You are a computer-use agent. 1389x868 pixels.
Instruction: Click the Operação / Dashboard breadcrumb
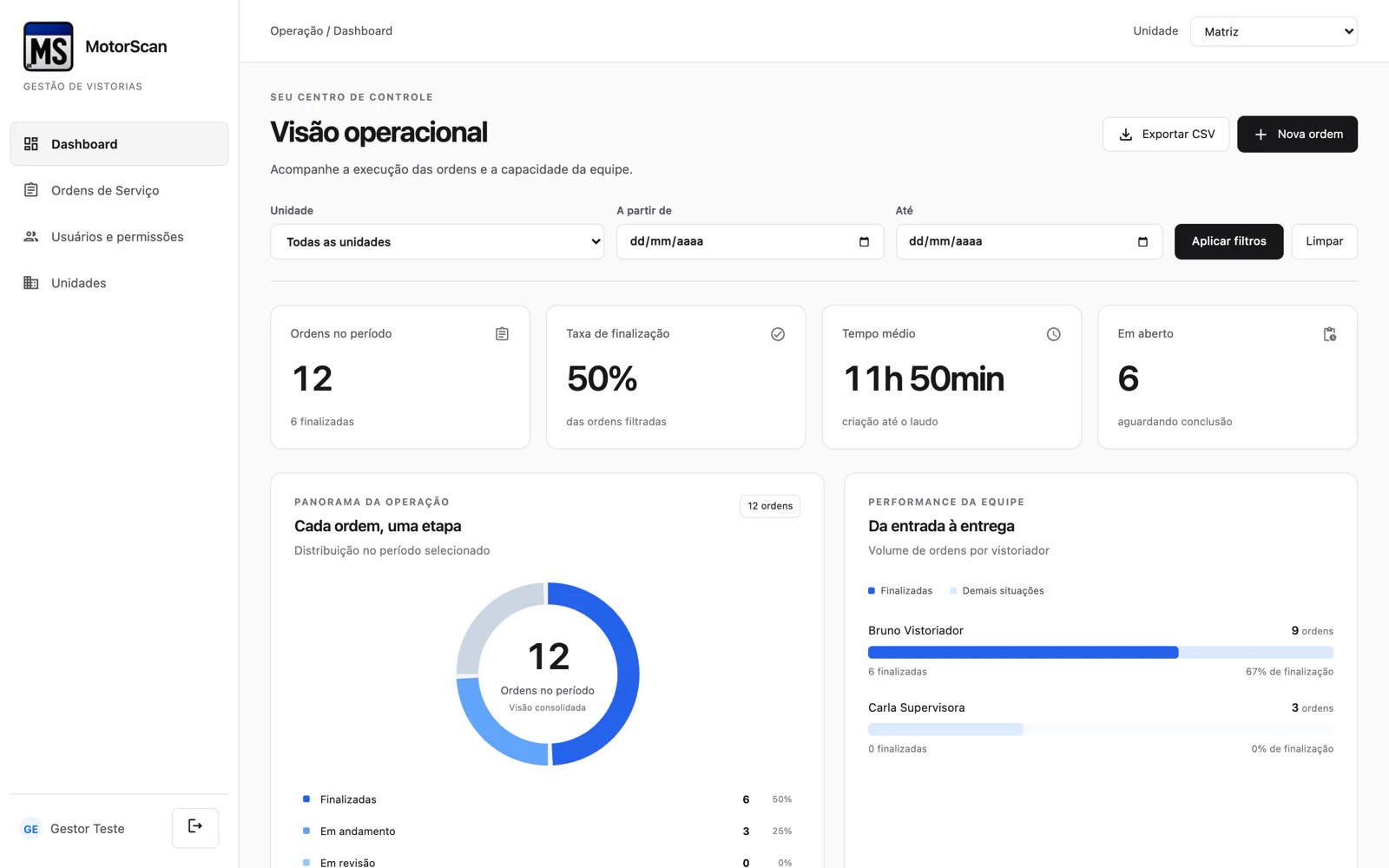pyautogui.click(x=331, y=31)
